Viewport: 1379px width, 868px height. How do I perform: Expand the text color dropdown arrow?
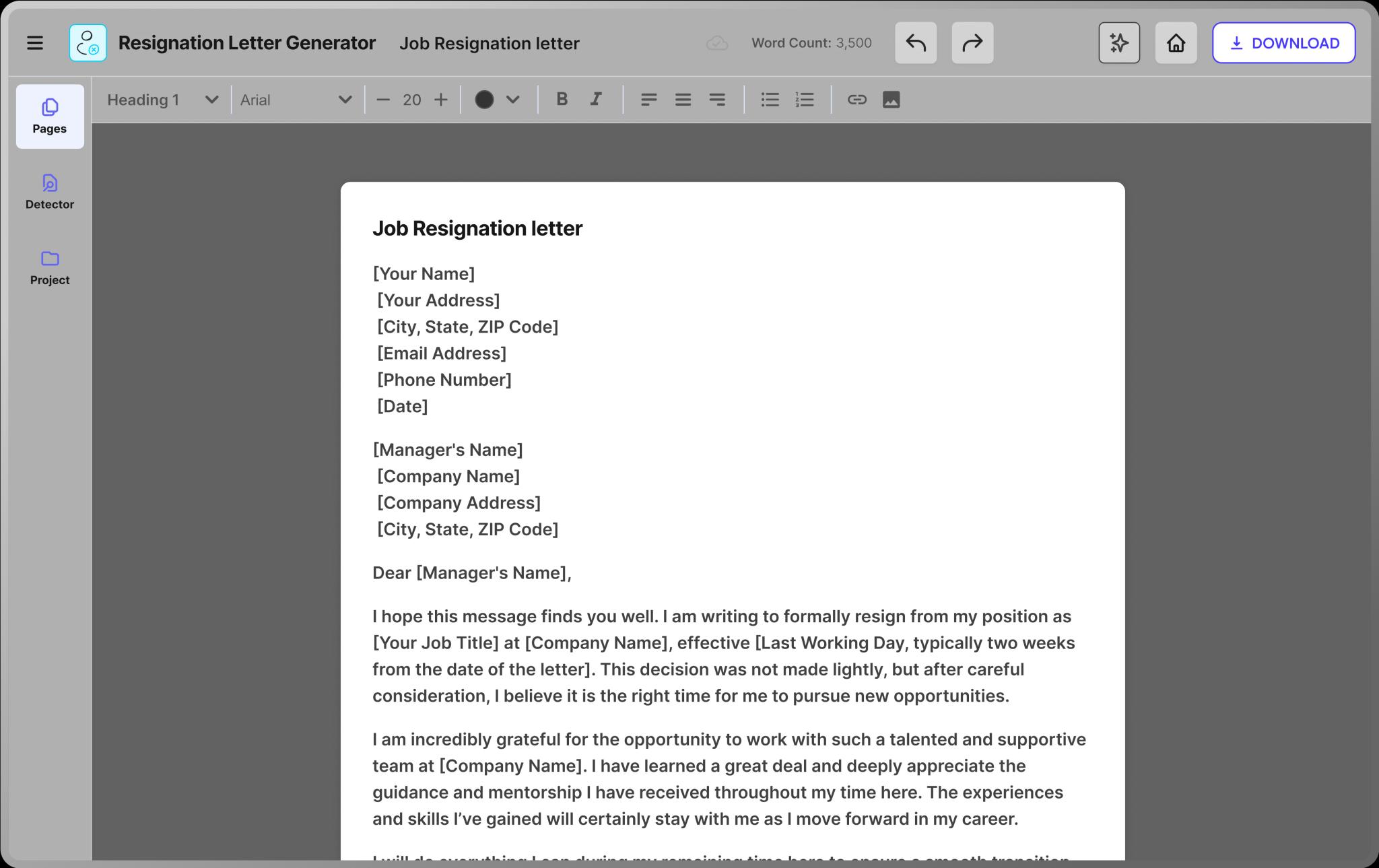pos(513,100)
